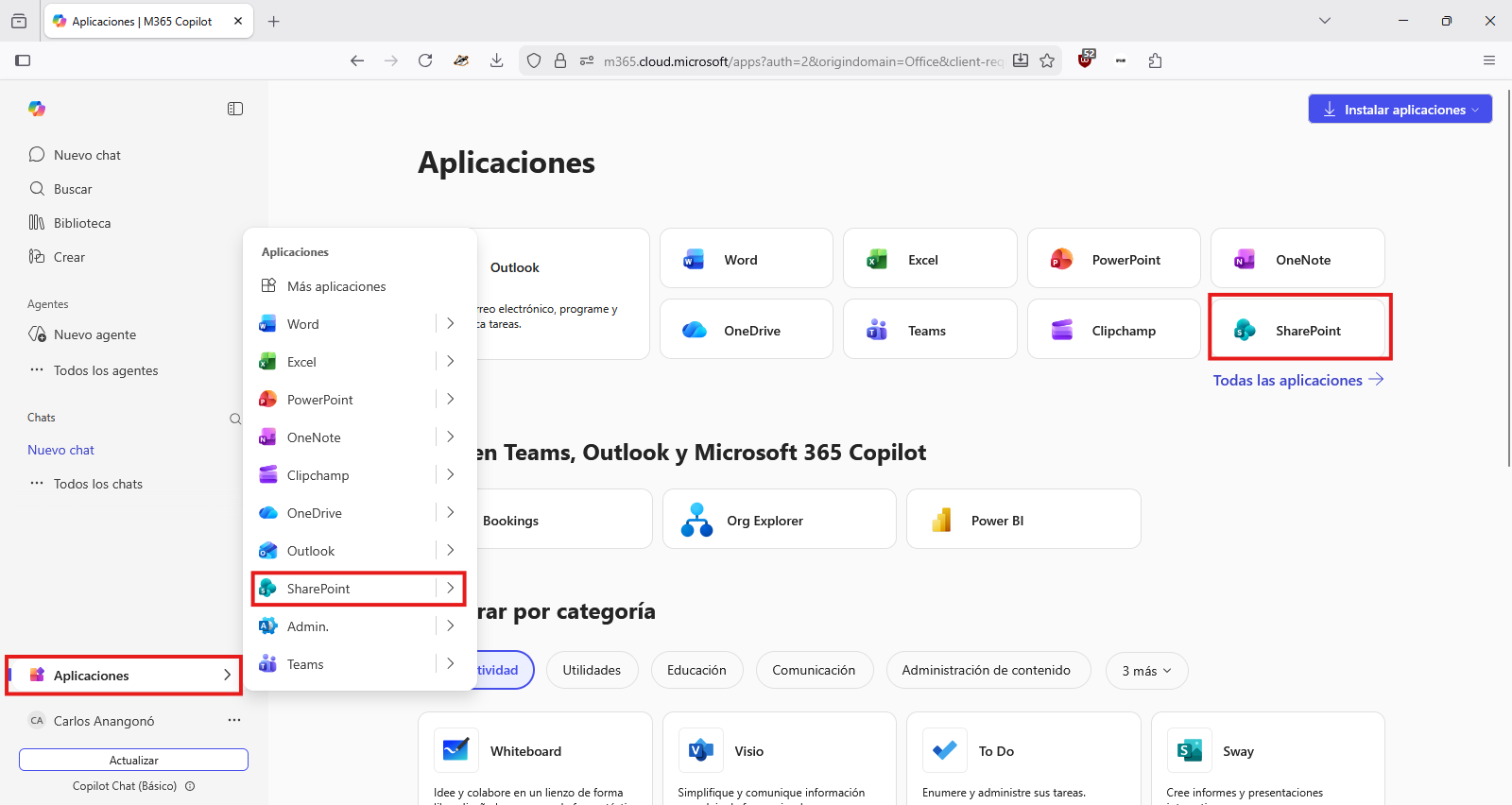Open the PowerPoint app card
Image resolution: width=1512 pixels, height=805 pixels.
1114,259
